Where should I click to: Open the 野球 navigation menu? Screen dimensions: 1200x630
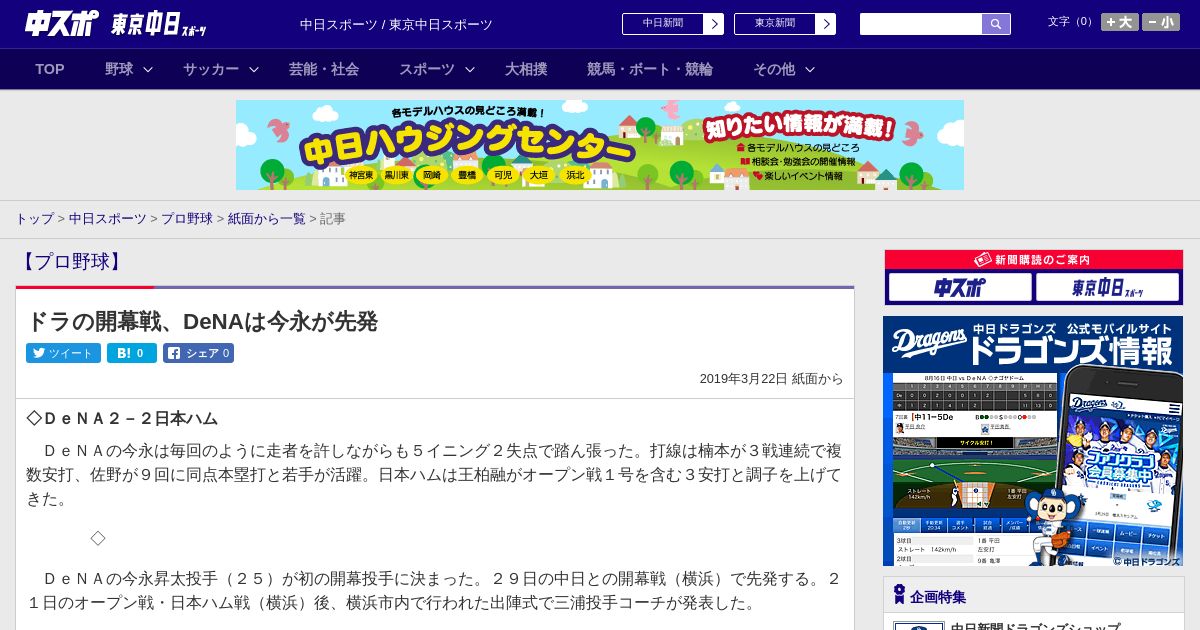(x=119, y=69)
